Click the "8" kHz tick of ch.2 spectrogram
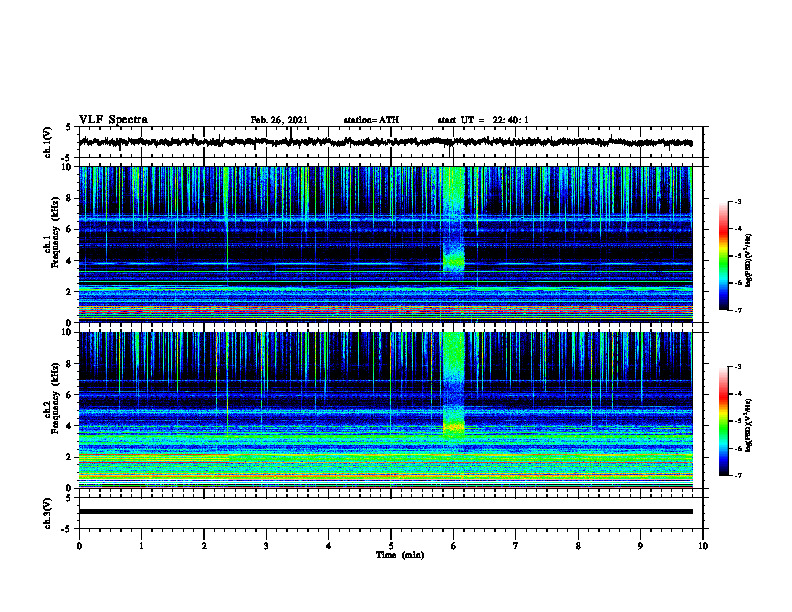The width and height of the screenshot is (792, 612). pyautogui.click(x=69, y=364)
